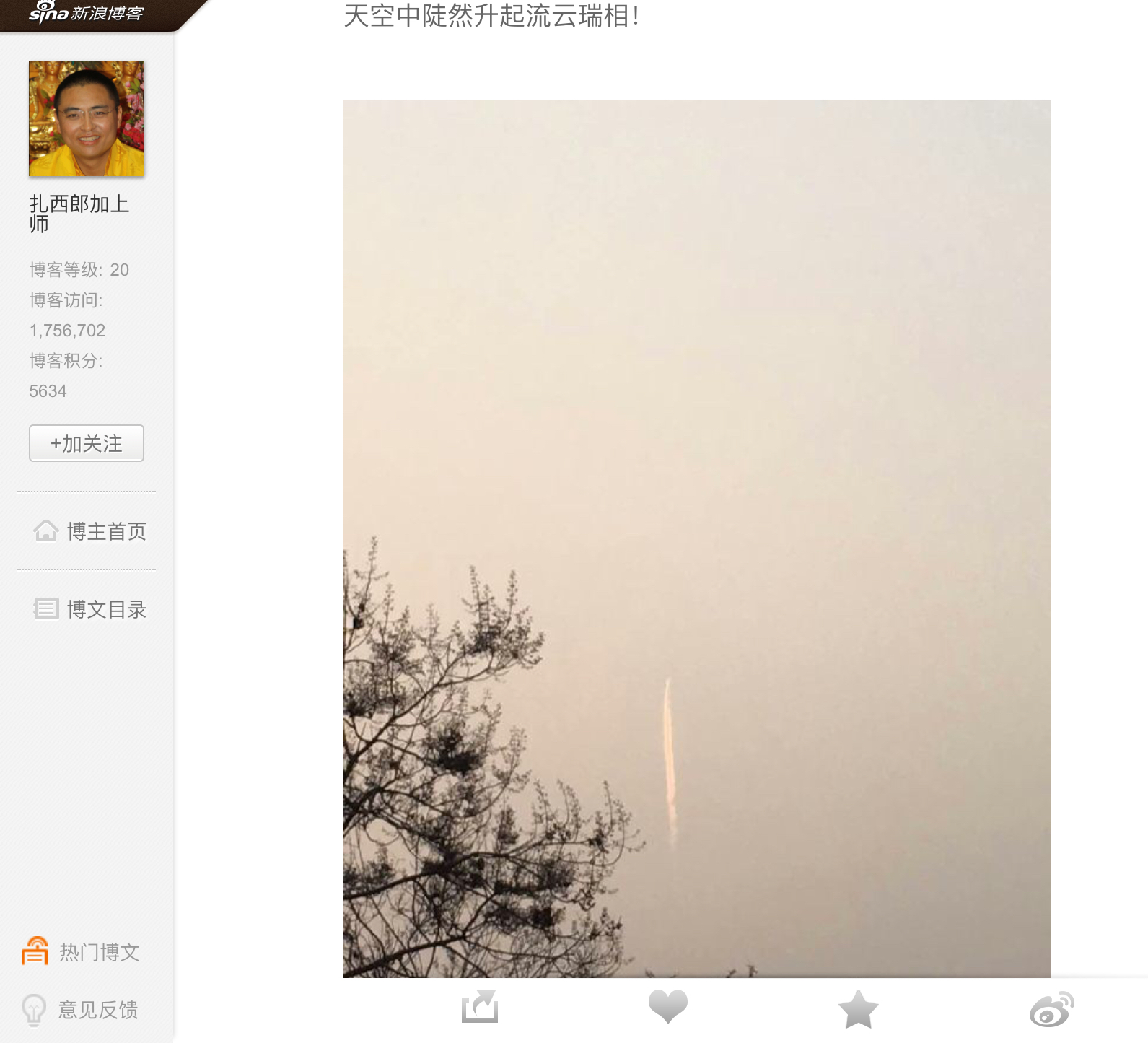The image size is (1148, 1043).
Task: Click the list icon beside 博文目录
Action: pyautogui.click(x=45, y=609)
